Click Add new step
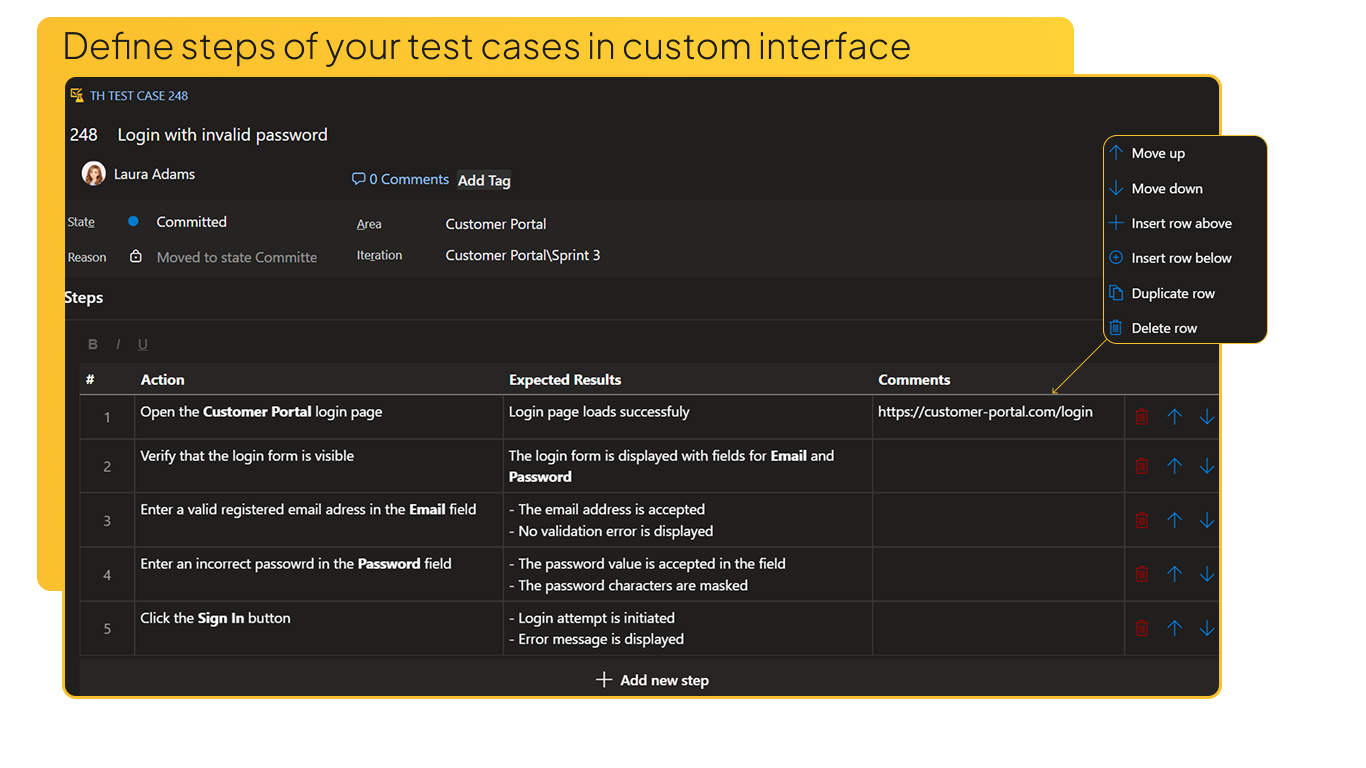The image size is (1366, 768). coord(651,680)
